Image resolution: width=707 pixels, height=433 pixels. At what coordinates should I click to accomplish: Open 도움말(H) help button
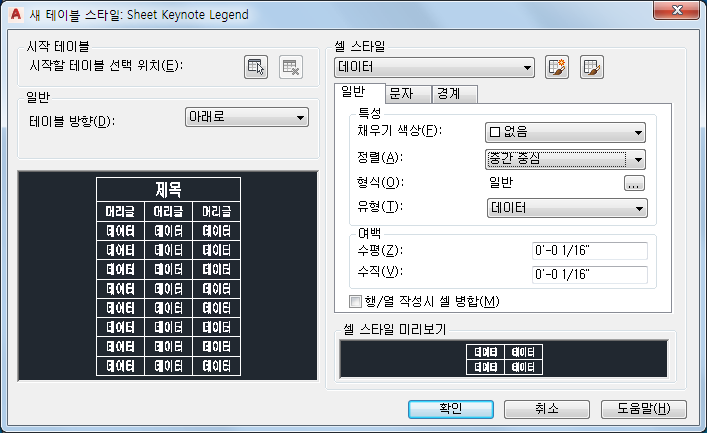644,409
